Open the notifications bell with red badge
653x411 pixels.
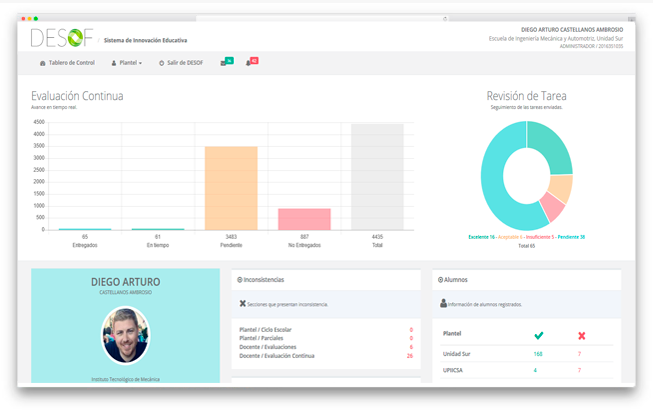250,63
